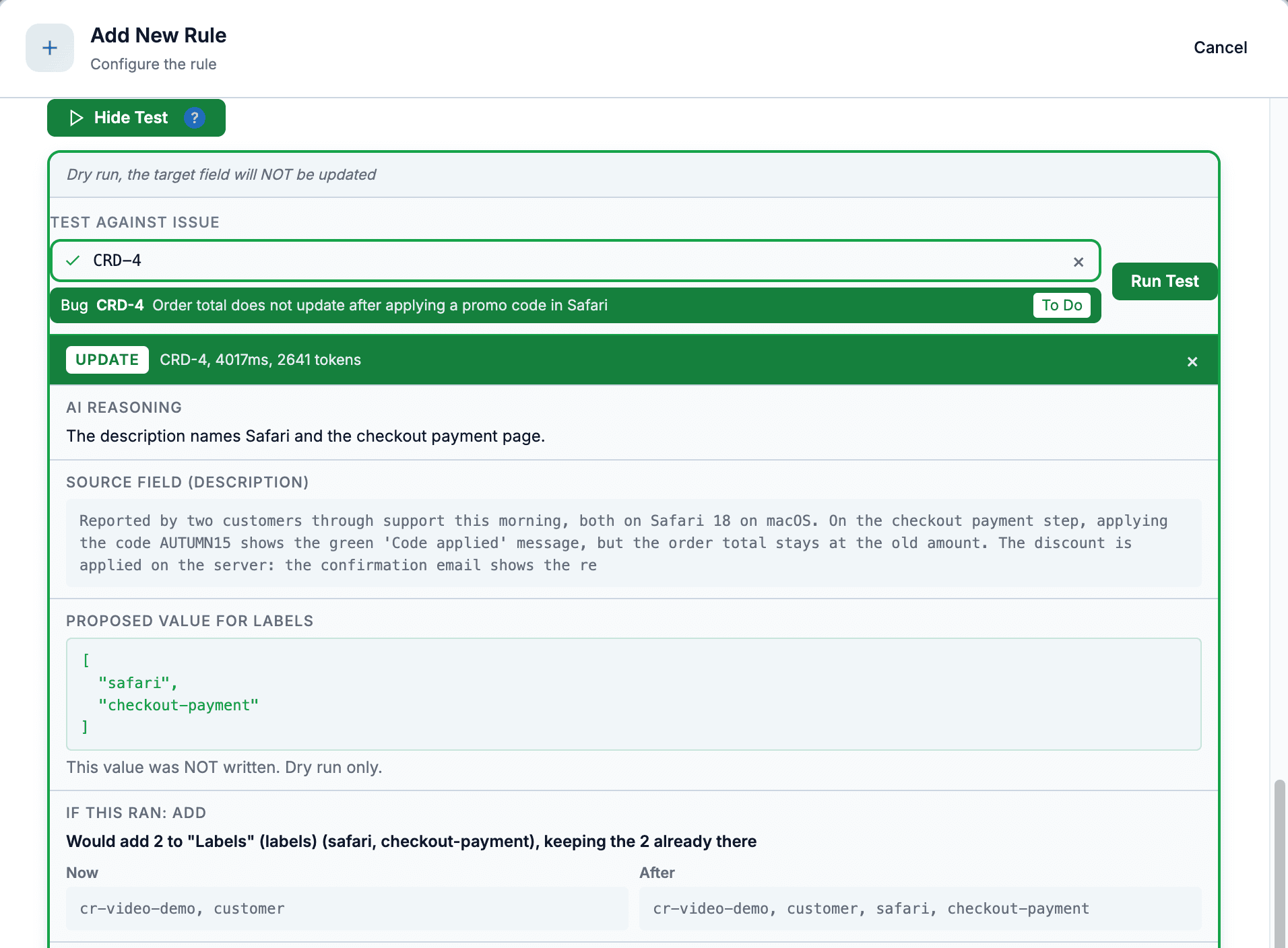Click the AI reasoning sentence about Safari

[x=305, y=436]
